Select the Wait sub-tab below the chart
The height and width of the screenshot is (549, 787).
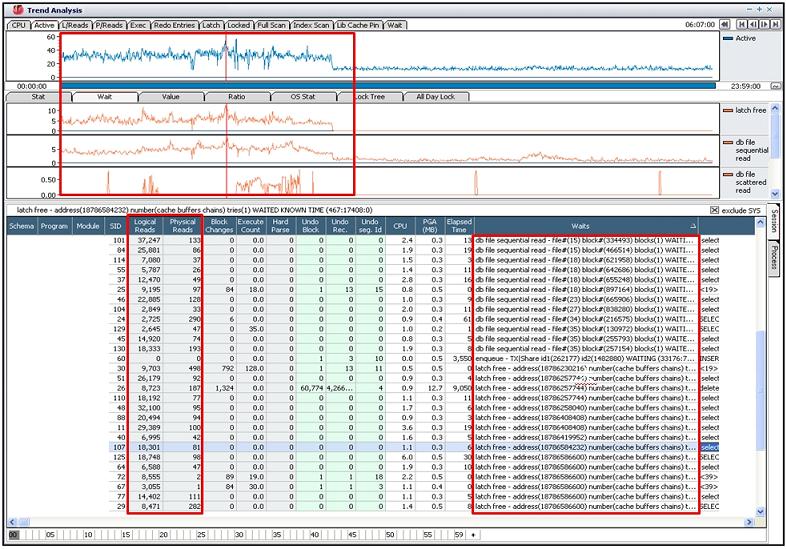click(x=104, y=97)
